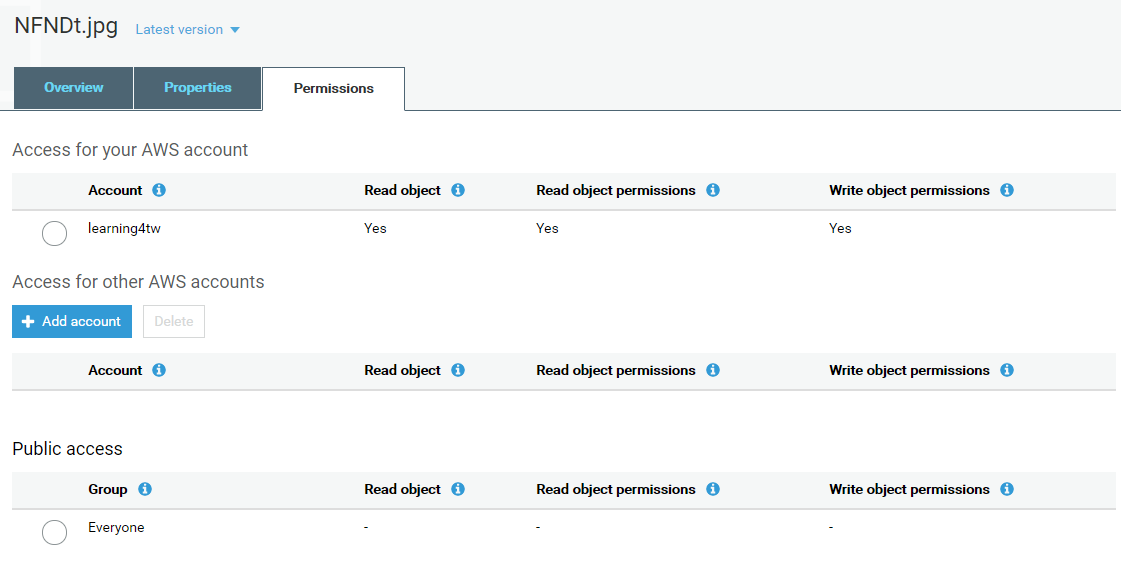Click info icon beside Read object permissions in other AWS accounts table
The height and width of the screenshot is (578, 1121).
(713, 370)
